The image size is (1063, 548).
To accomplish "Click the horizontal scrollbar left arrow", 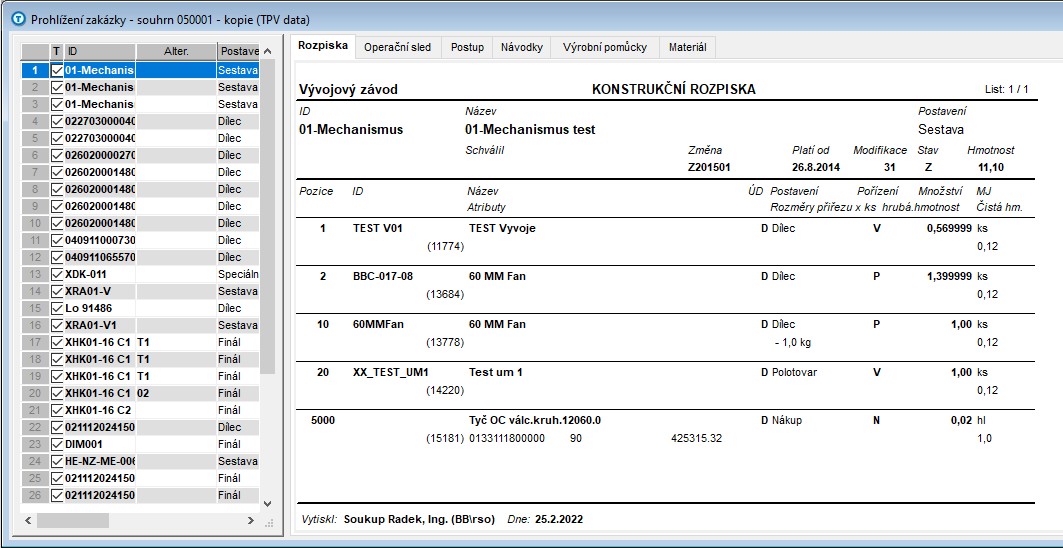I will pos(28,521).
